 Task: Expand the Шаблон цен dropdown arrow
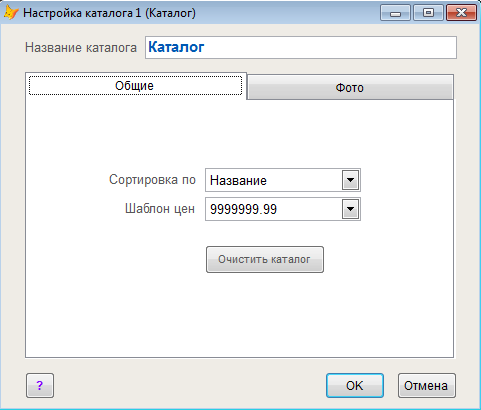(350, 209)
